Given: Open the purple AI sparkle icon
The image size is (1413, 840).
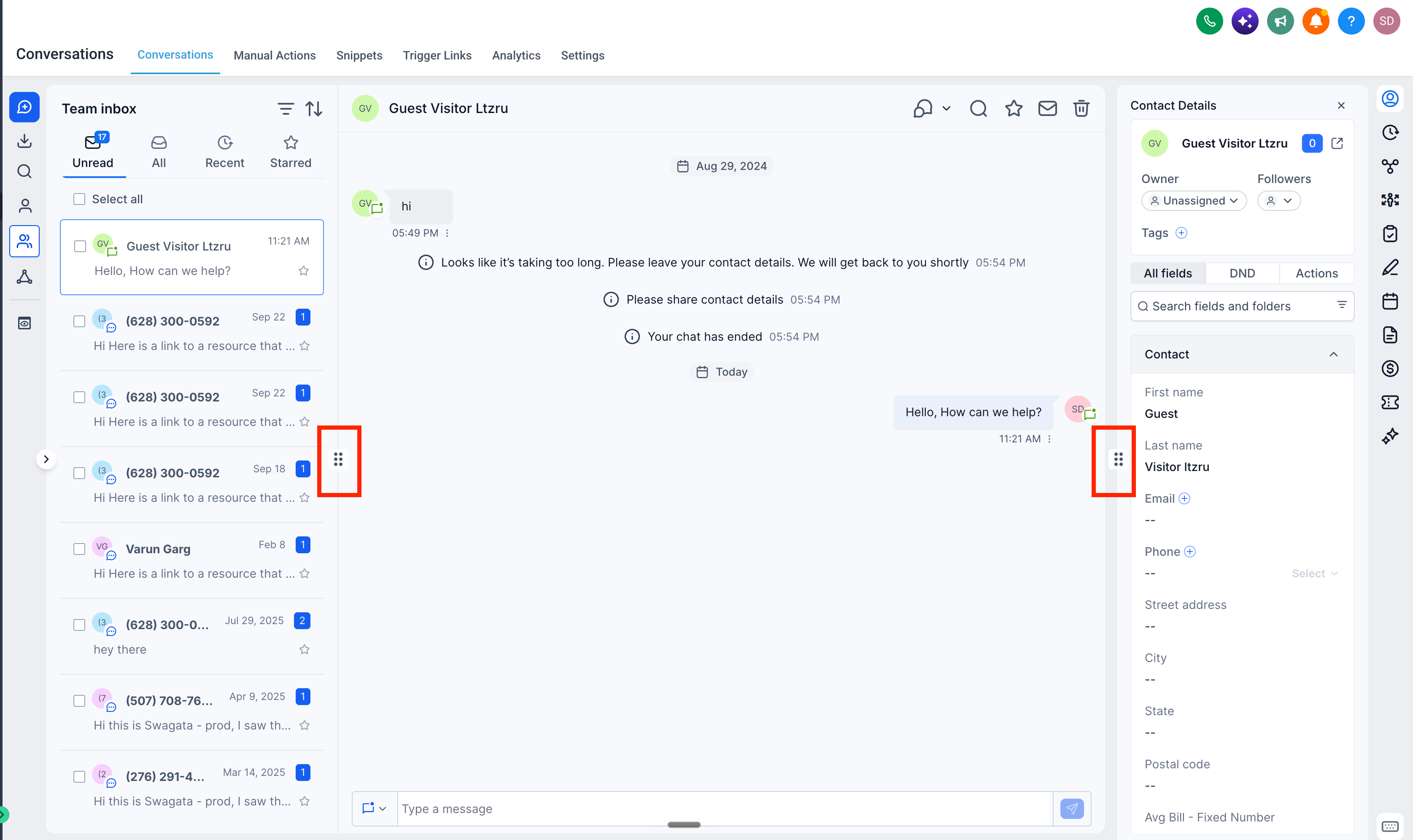Looking at the screenshot, I should [1245, 22].
